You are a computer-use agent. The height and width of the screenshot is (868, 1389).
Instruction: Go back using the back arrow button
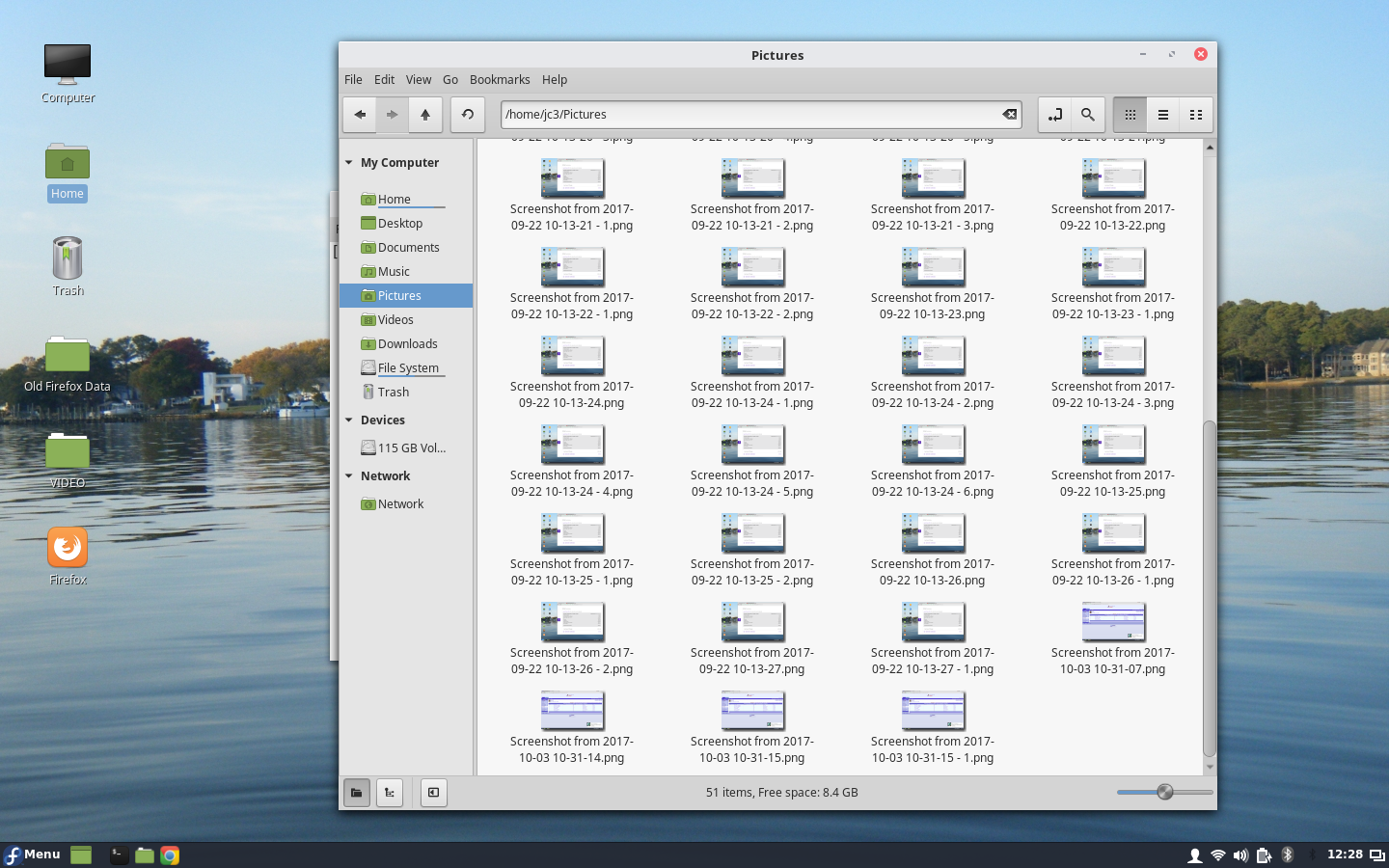[x=360, y=115]
